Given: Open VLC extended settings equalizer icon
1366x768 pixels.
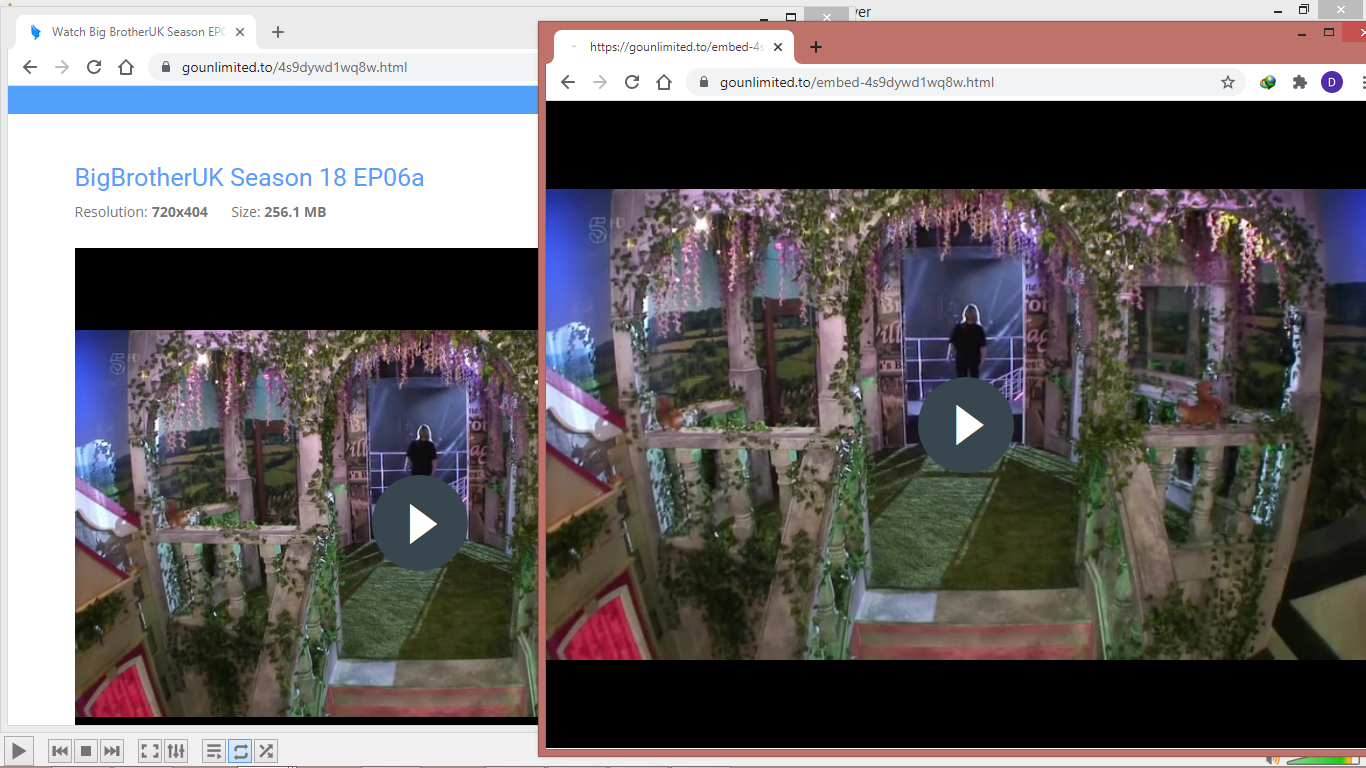Looking at the screenshot, I should [x=176, y=751].
